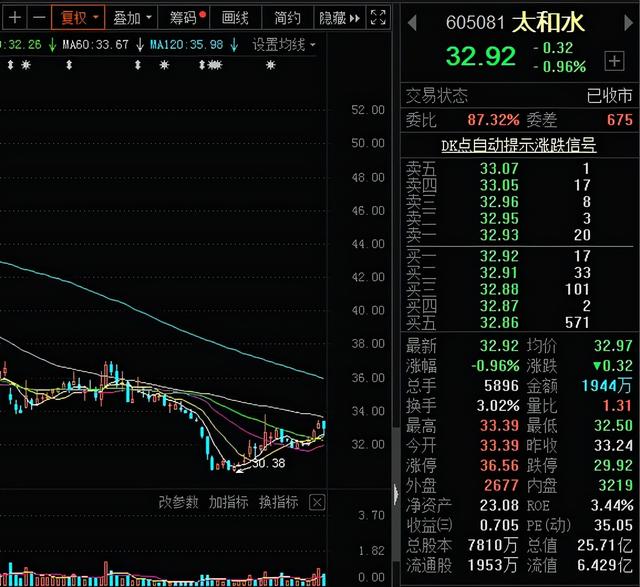
Task: Click 量比 value 1.31
Action: tap(618, 406)
